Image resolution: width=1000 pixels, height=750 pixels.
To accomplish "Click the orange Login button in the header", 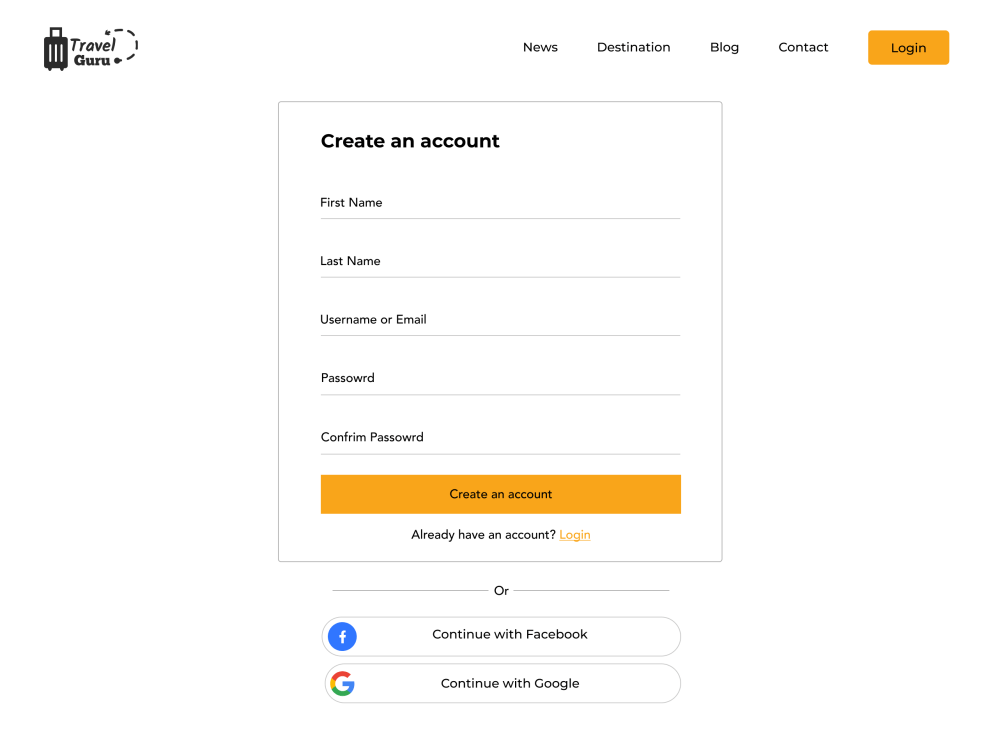I will tap(908, 47).
